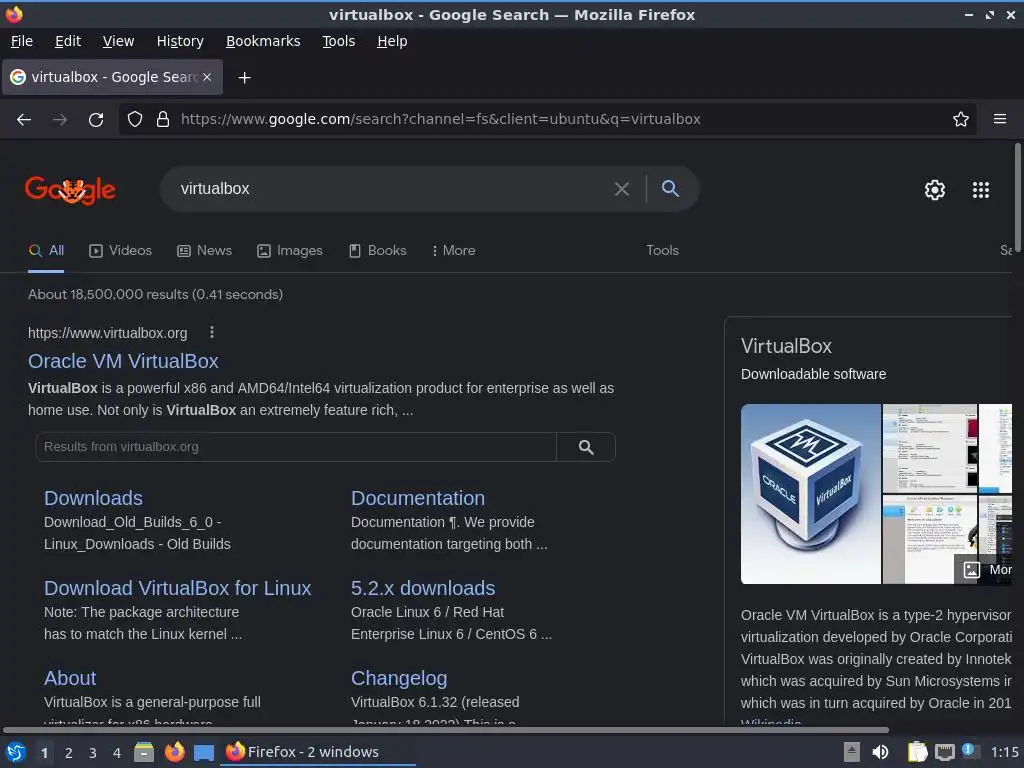Switch to the News search tab
Image resolution: width=1024 pixels, height=768 pixels.
(x=204, y=251)
